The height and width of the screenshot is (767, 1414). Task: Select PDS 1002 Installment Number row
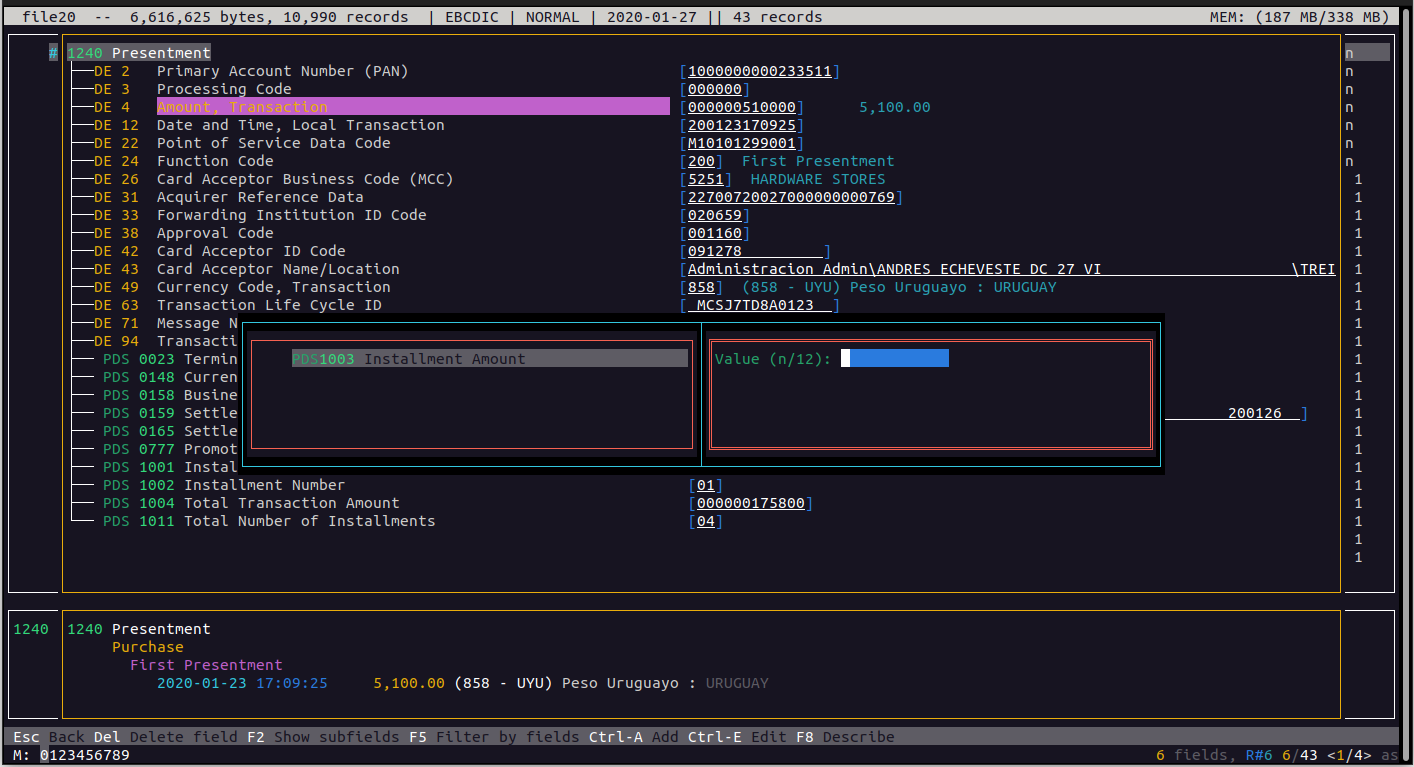[x=264, y=485]
